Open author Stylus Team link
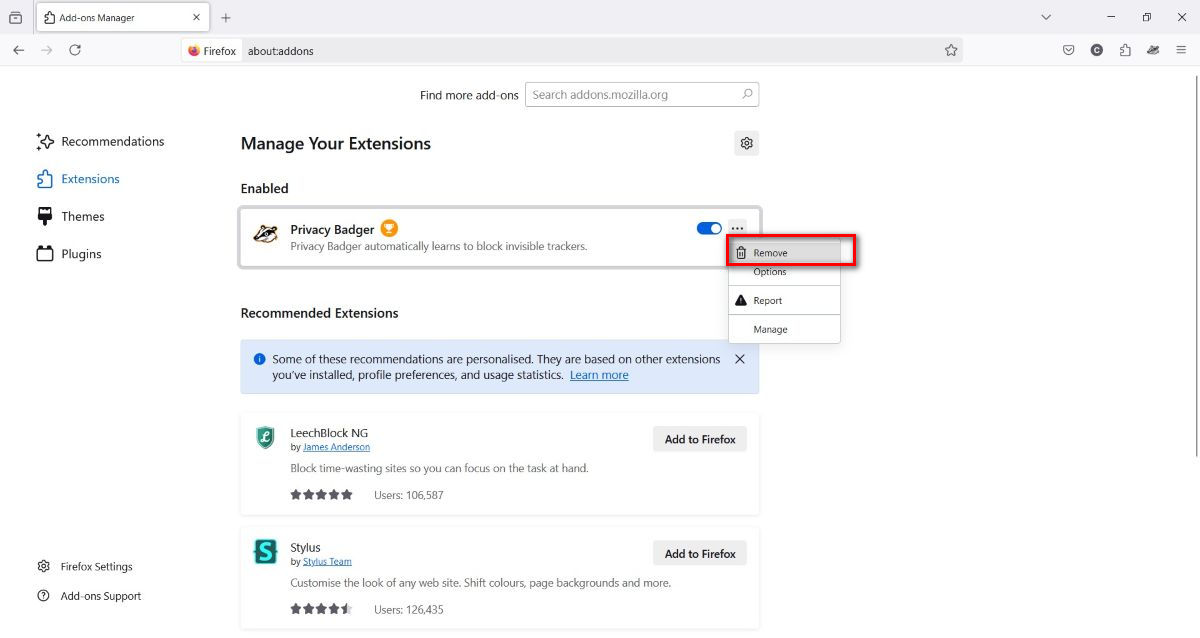Image resolution: width=1200 pixels, height=638 pixels. tap(327, 561)
